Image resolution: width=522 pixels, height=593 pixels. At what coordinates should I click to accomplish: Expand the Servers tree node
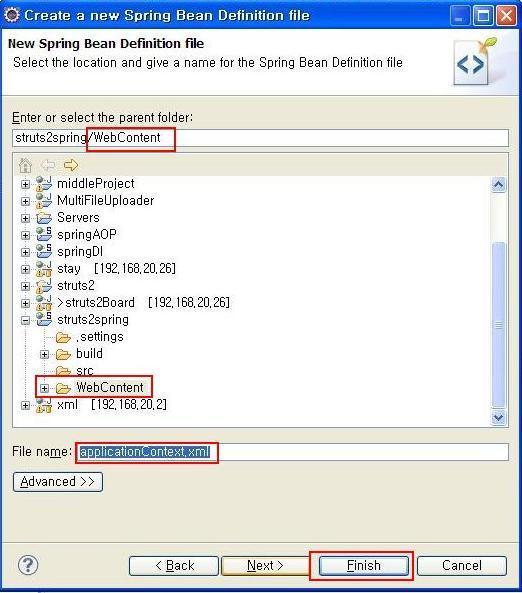click(25, 218)
